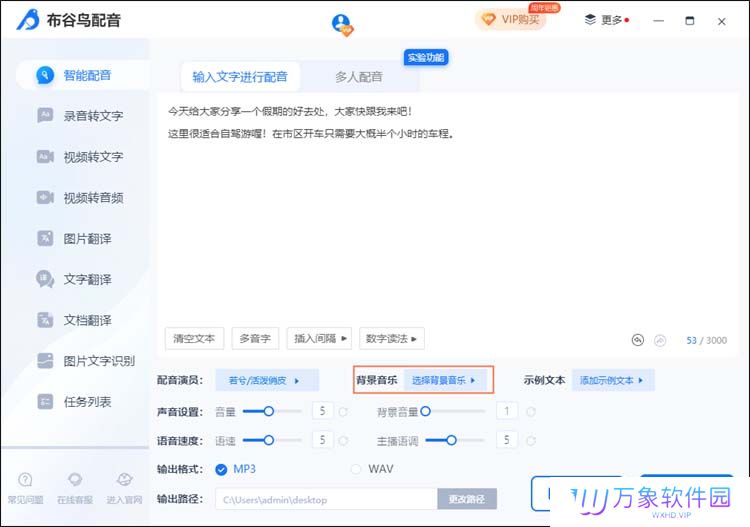This screenshot has width=750, height=527.
Task: Click the 多音字 button
Action: coord(255,339)
